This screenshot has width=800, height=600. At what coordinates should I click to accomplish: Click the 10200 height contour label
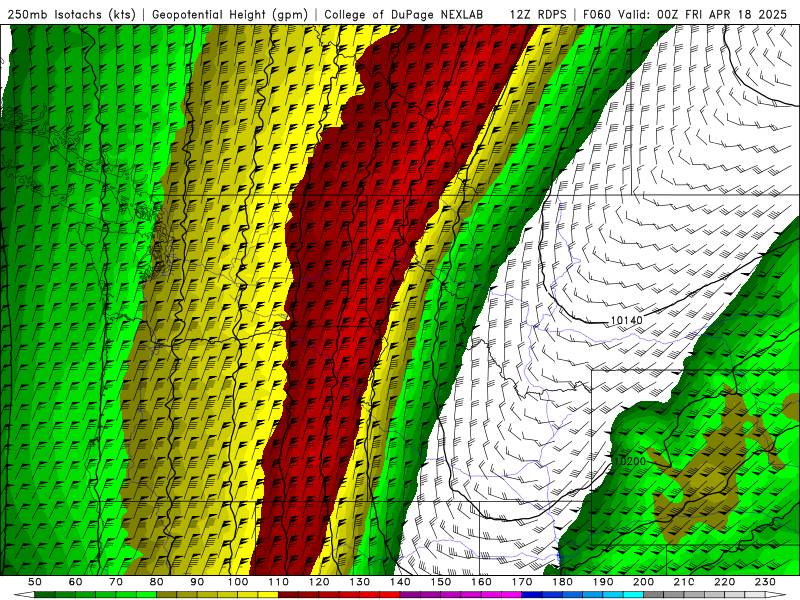(x=630, y=461)
